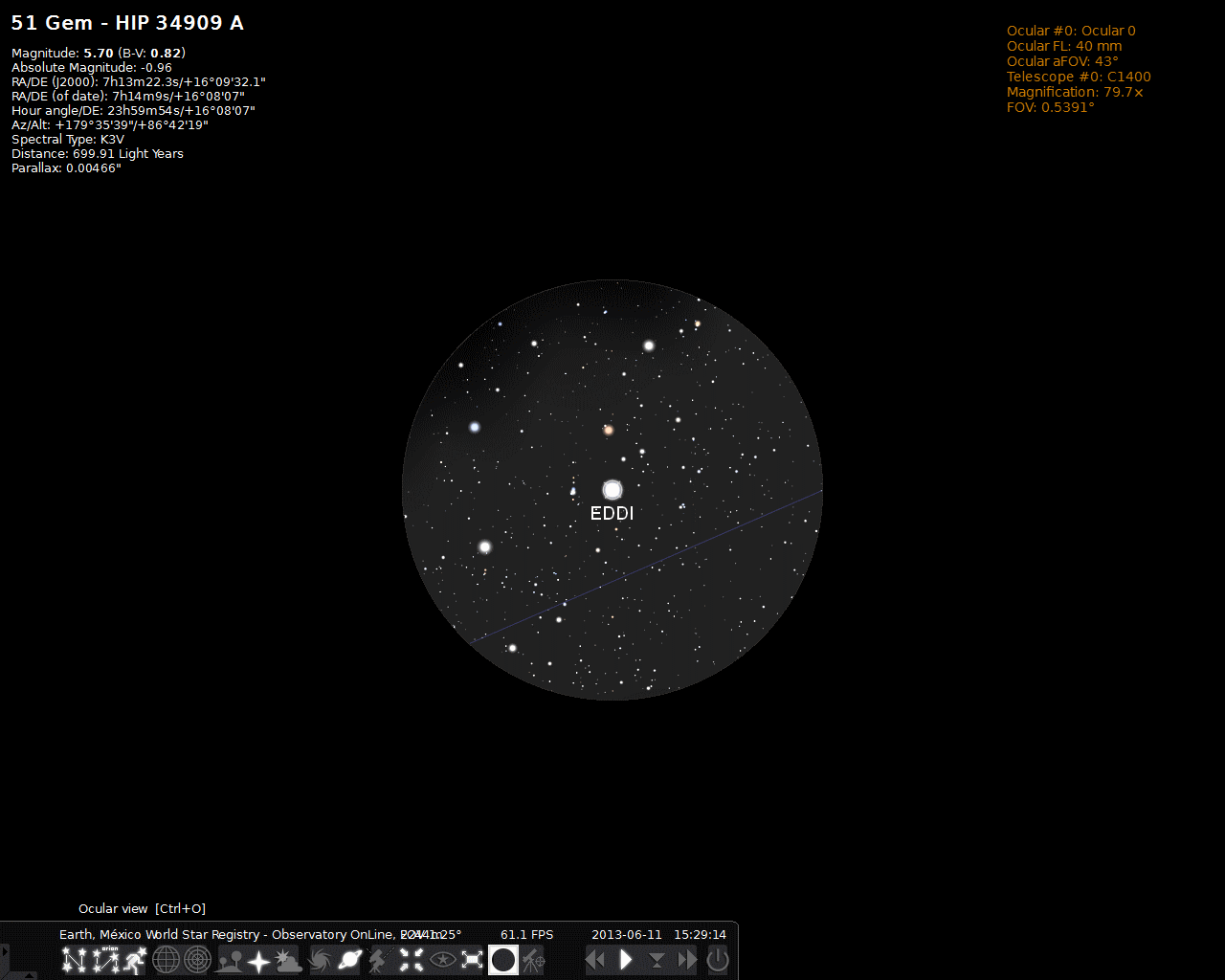Toggle ground landscape display
Image resolution: width=1225 pixels, height=980 pixels.
point(230,960)
